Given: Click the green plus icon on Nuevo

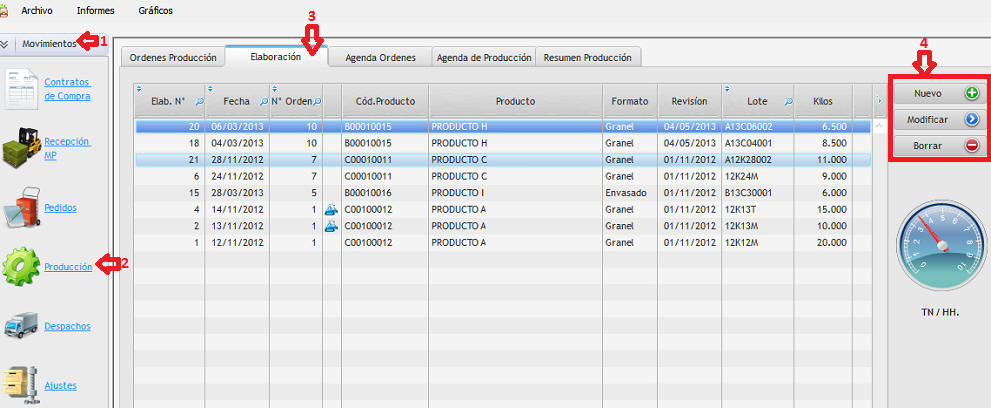Looking at the screenshot, I should [972, 93].
